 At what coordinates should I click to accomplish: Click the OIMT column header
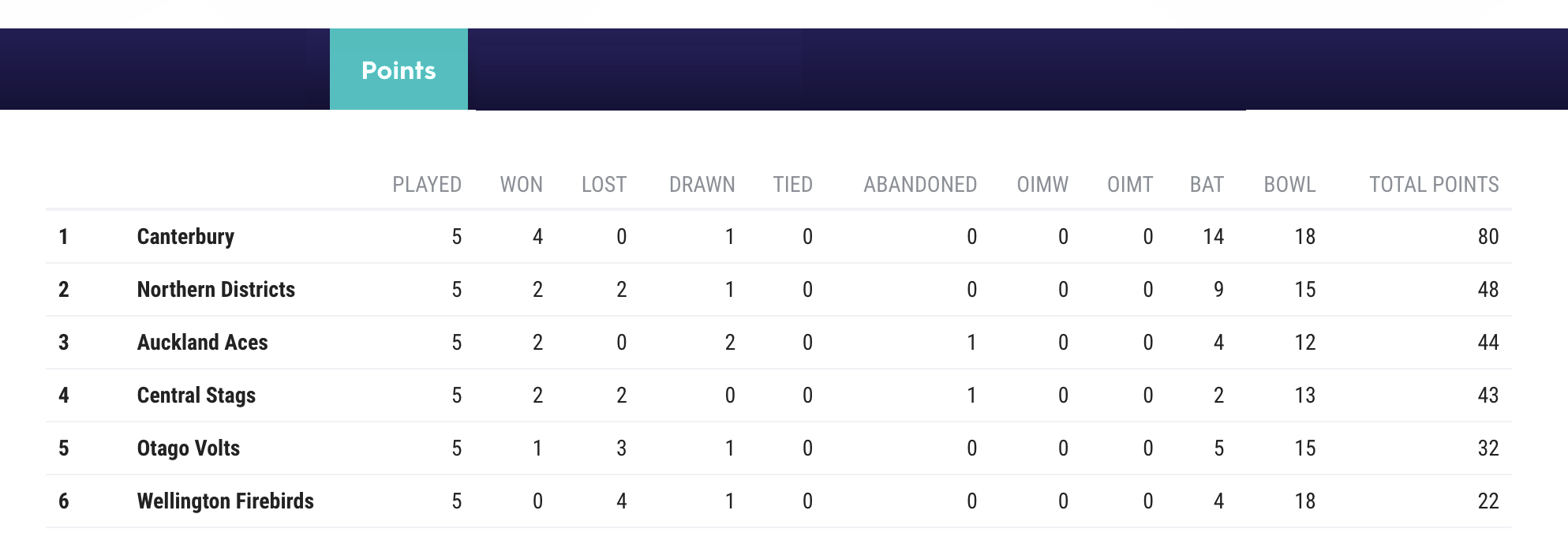pos(1130,185)
